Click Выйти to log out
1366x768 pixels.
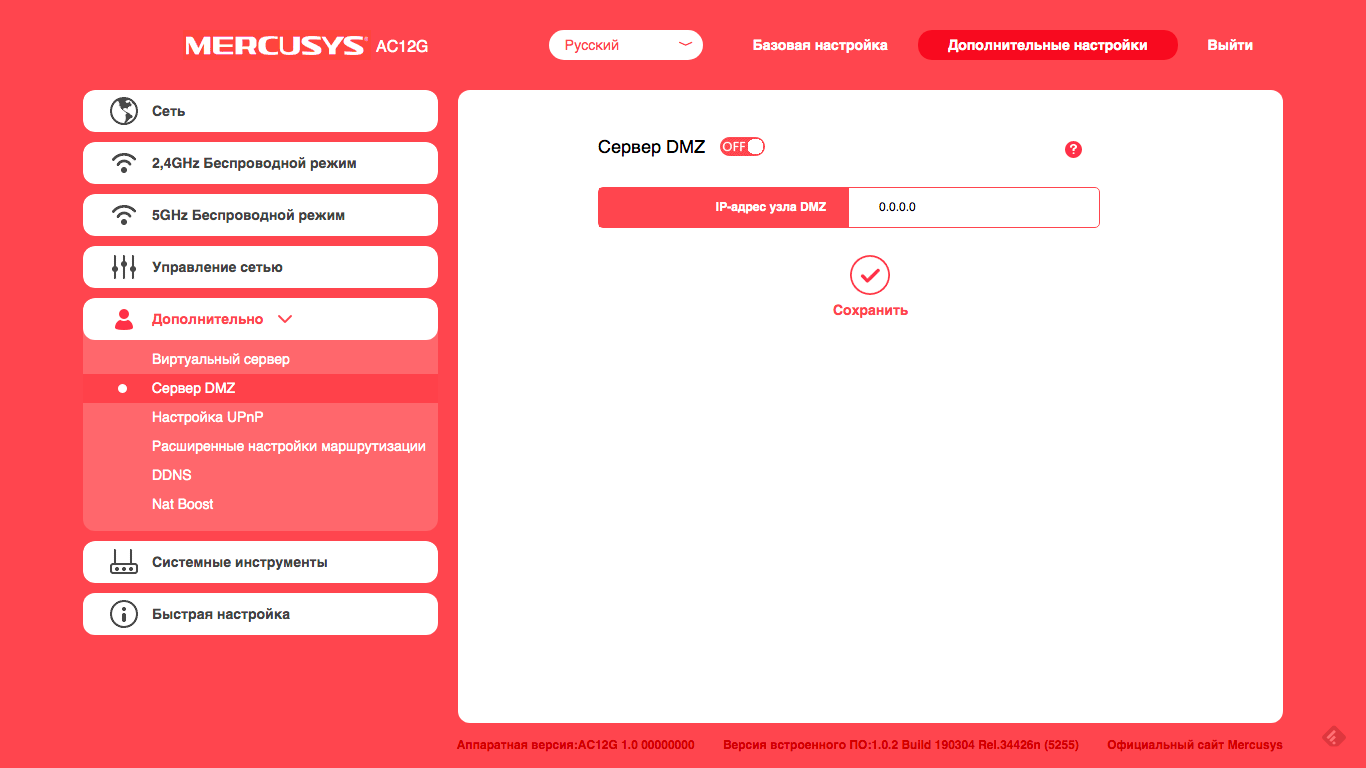[1229, 45]
